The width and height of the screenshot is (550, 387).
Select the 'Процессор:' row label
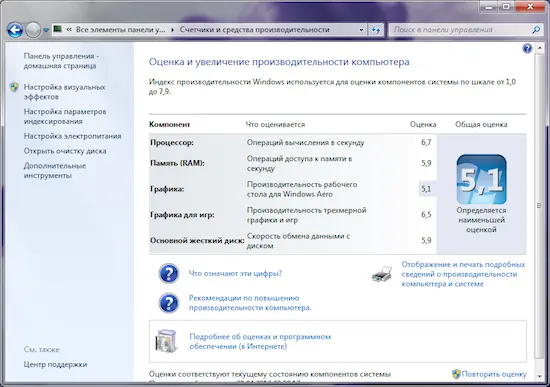point(172,143)
